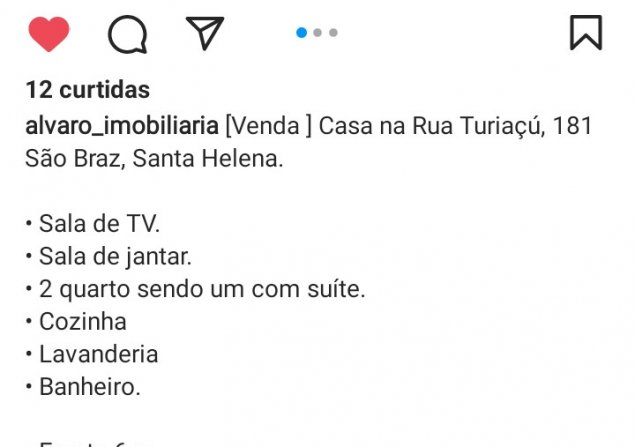Tap the "Banheiro." bullet line
The height and width of the screenshot is (447, 635).
pos(89,386)
